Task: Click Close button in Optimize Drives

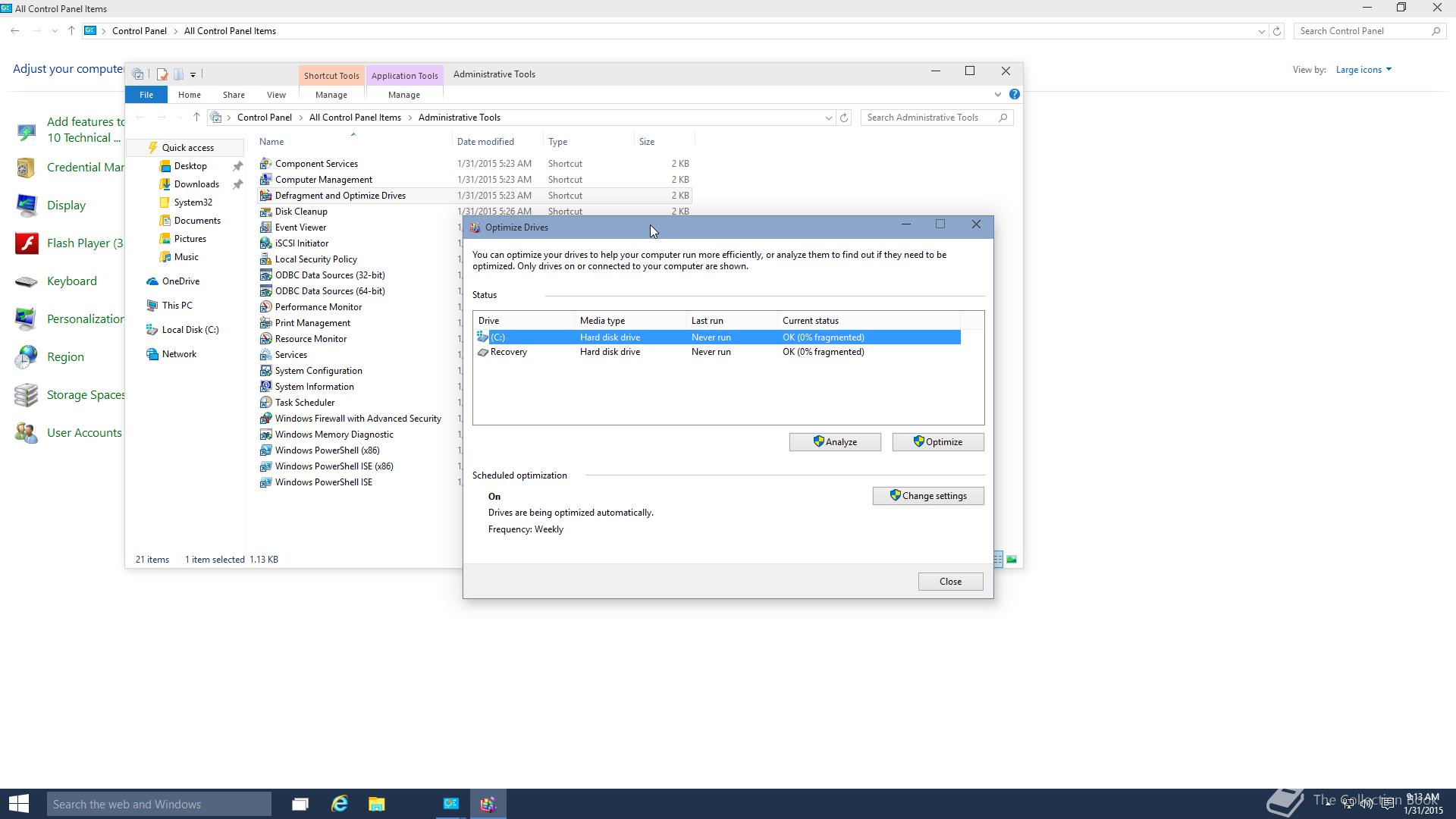Action: (x=950, y=582)
